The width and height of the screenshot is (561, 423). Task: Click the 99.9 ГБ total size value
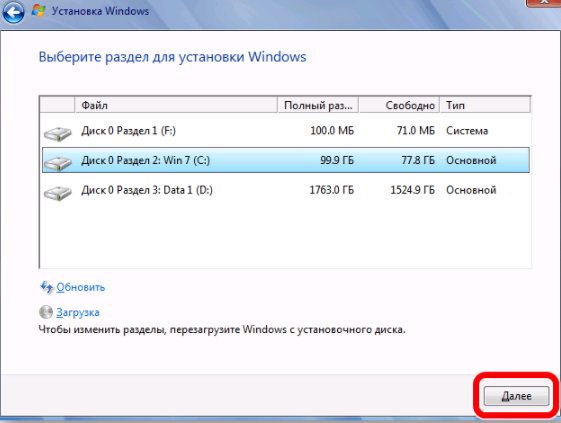(x=337, y=160)
